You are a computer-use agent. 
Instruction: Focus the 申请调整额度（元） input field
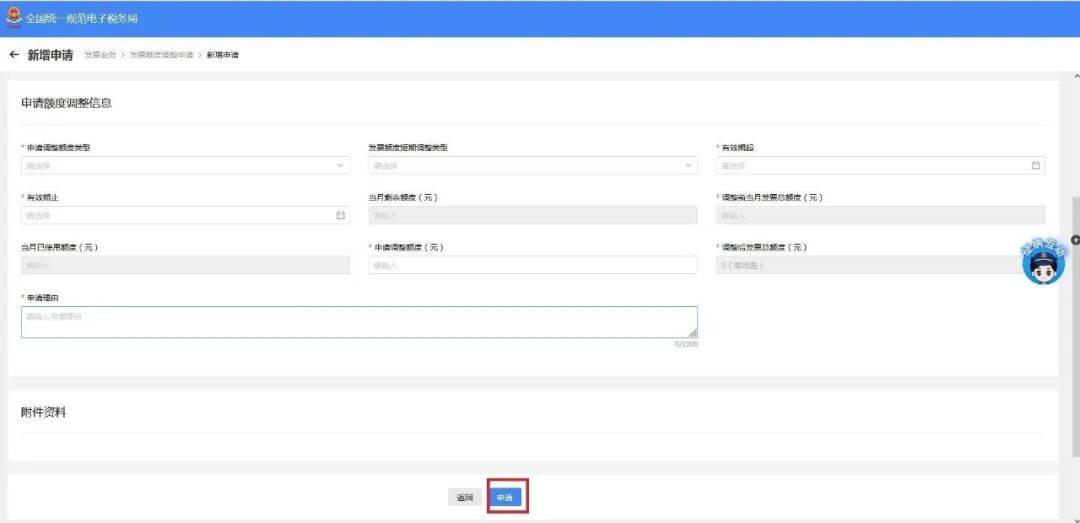click(x=532, y=265)
